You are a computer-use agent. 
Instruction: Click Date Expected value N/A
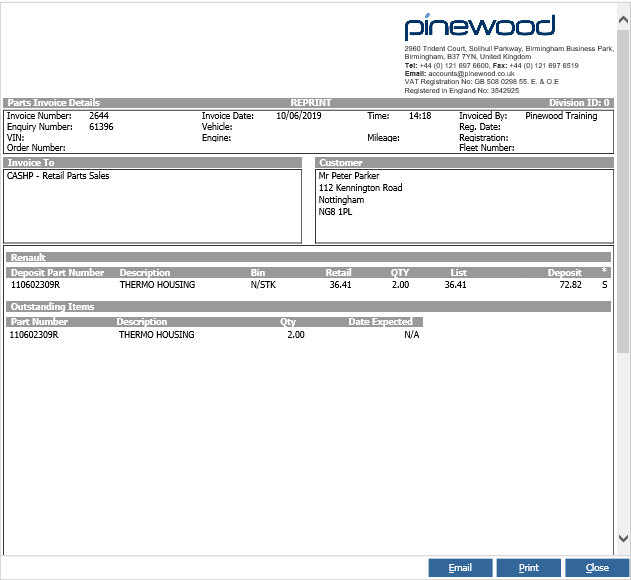412,335
